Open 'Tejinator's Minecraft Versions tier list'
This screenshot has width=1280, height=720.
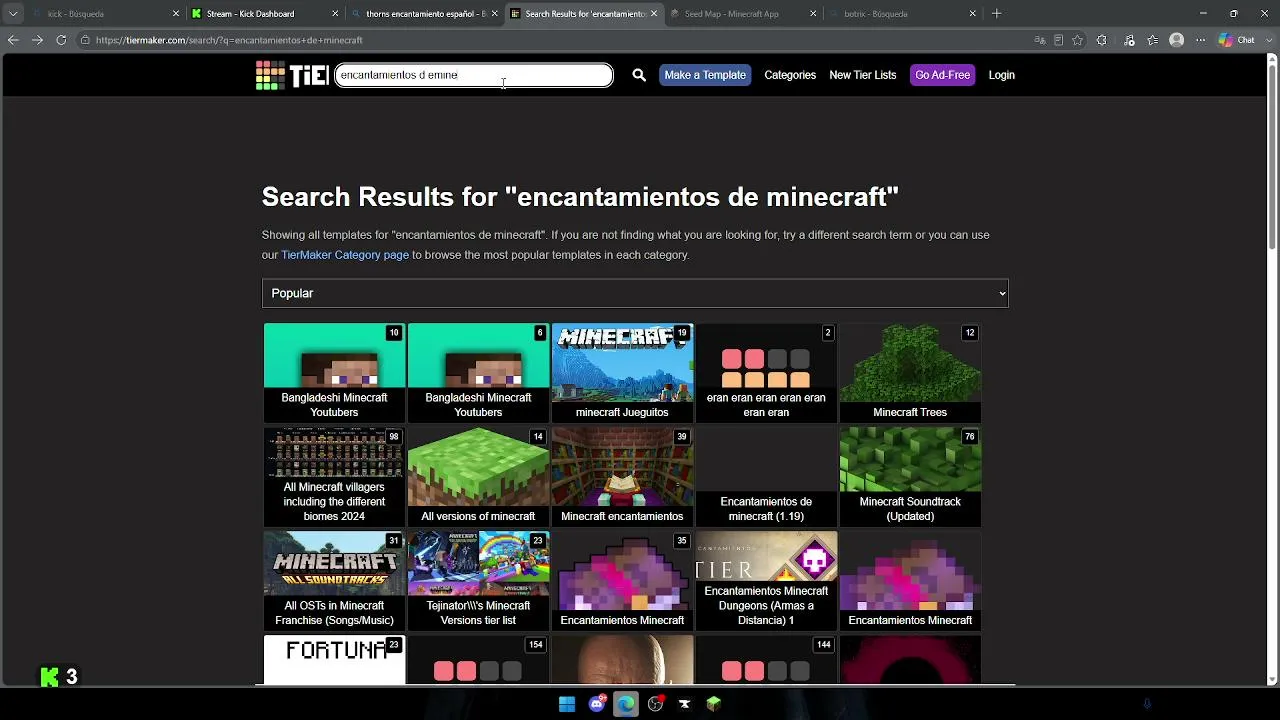pyautogui.click(x=478, y=581)
